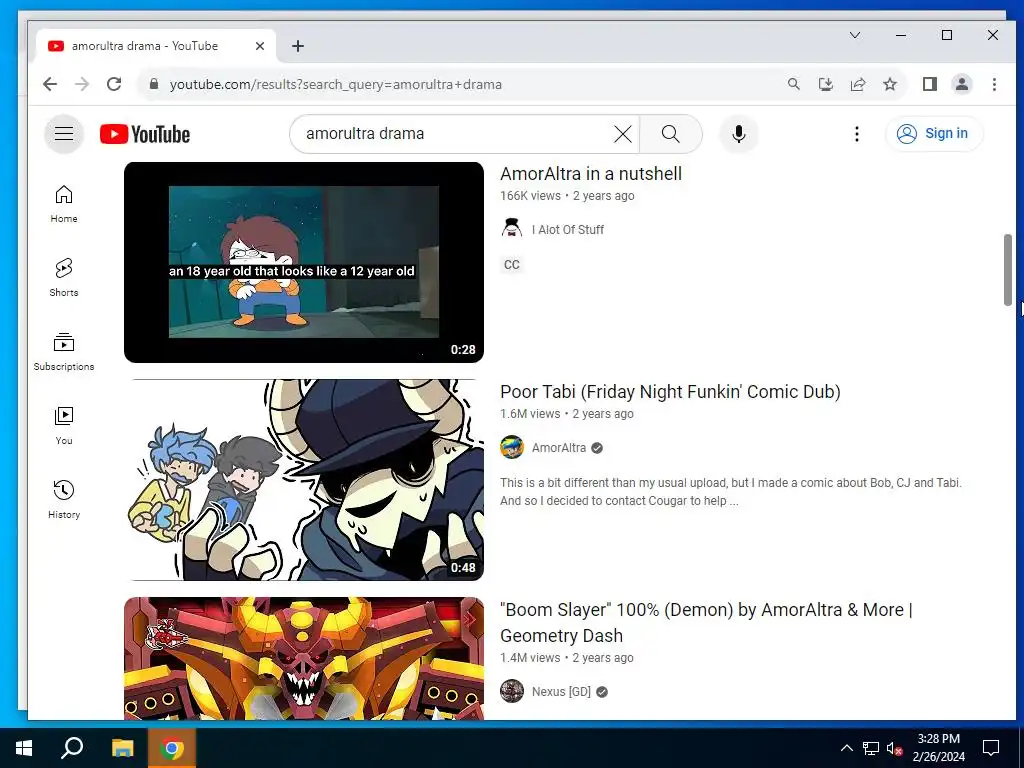Go back using the browser back arrow
Screen dimensions: 1024x768
pyautogui.click(x=50, y=84)
